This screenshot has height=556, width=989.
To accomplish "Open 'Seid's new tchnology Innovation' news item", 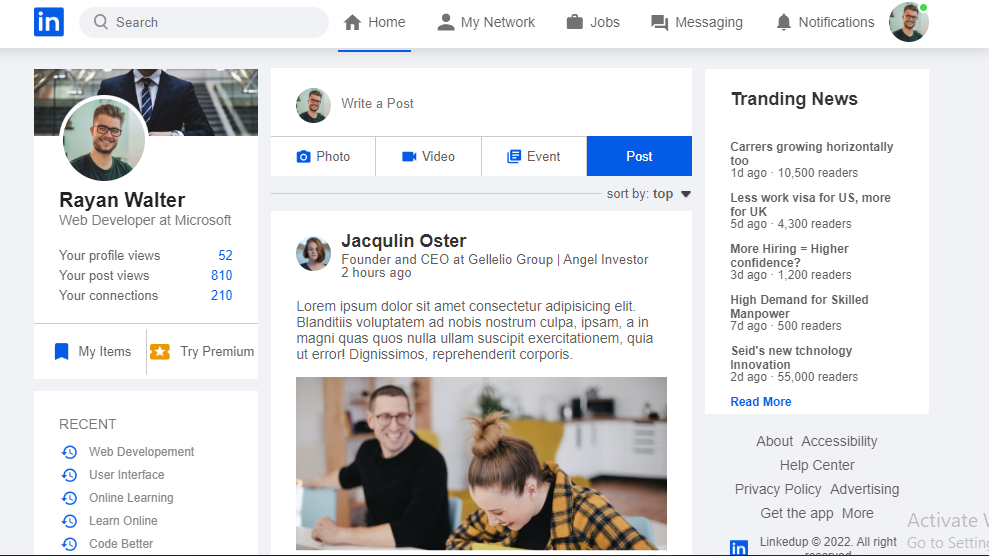I will (792, 357).
